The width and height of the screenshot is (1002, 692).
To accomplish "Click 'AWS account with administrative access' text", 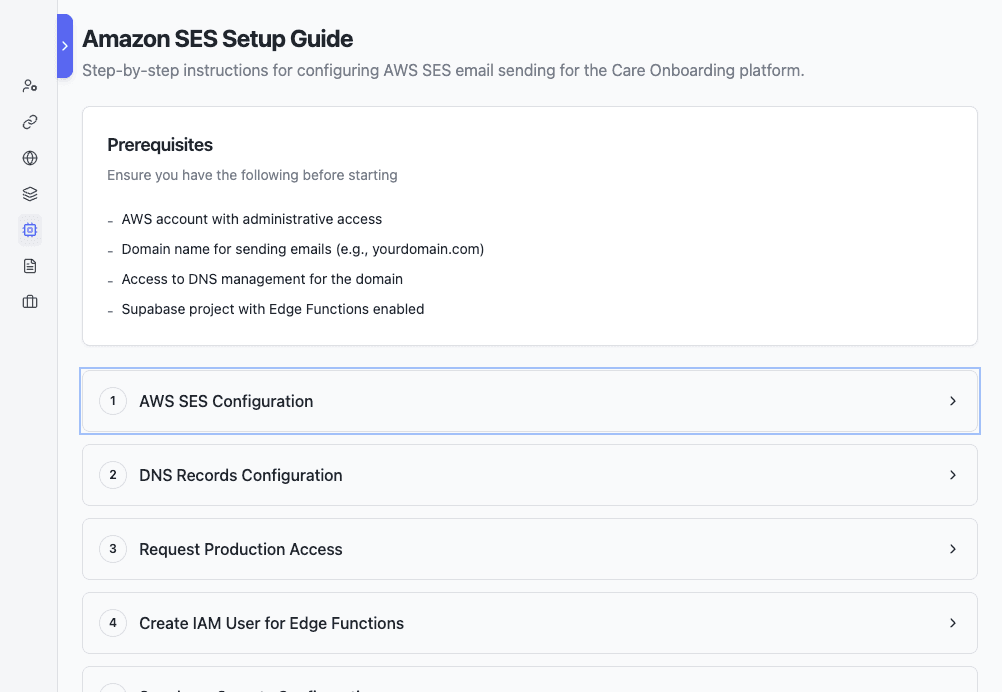I will [252, 219].
